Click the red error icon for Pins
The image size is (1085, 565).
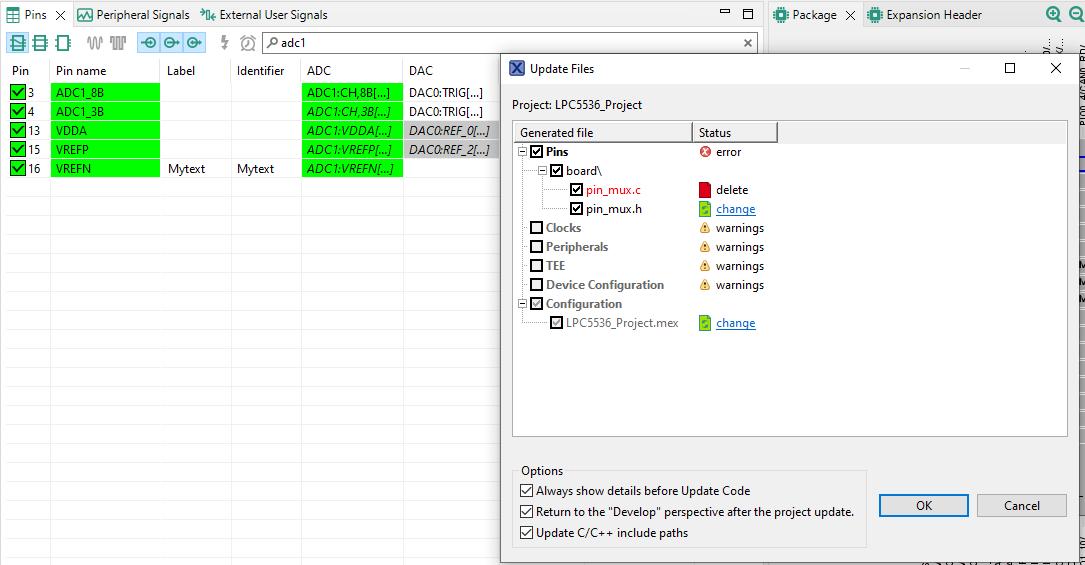point(705,151)
